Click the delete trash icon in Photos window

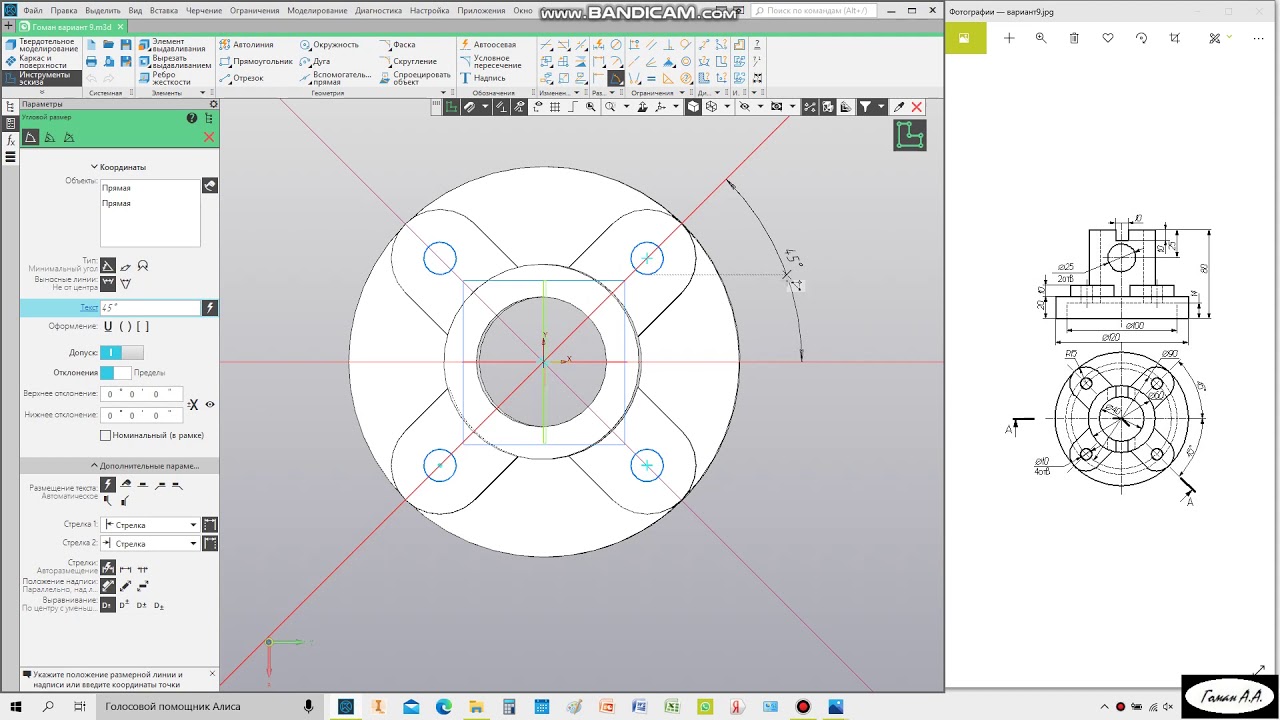pyautogui.click(x=1074, y=38)
